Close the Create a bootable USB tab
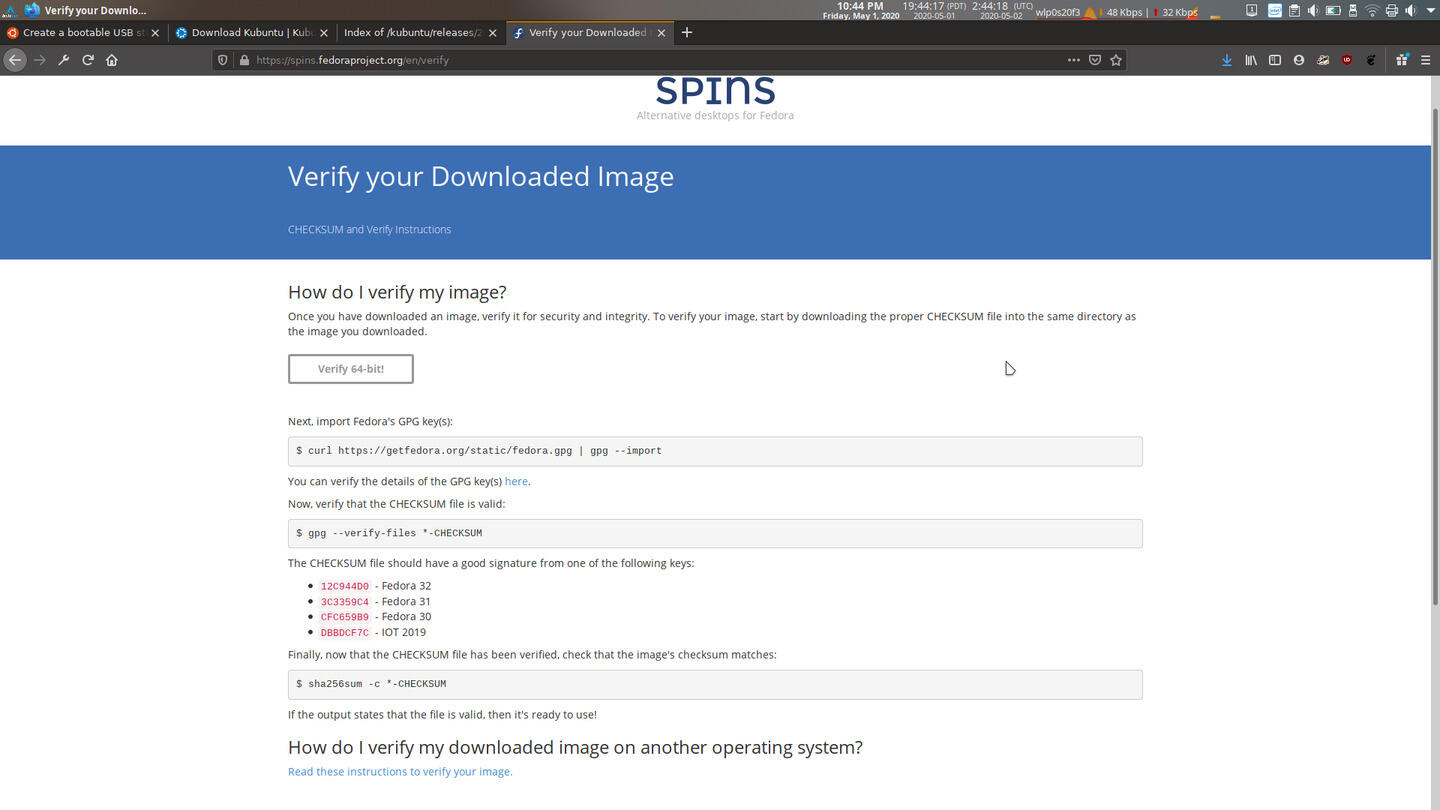 [155, 33]
